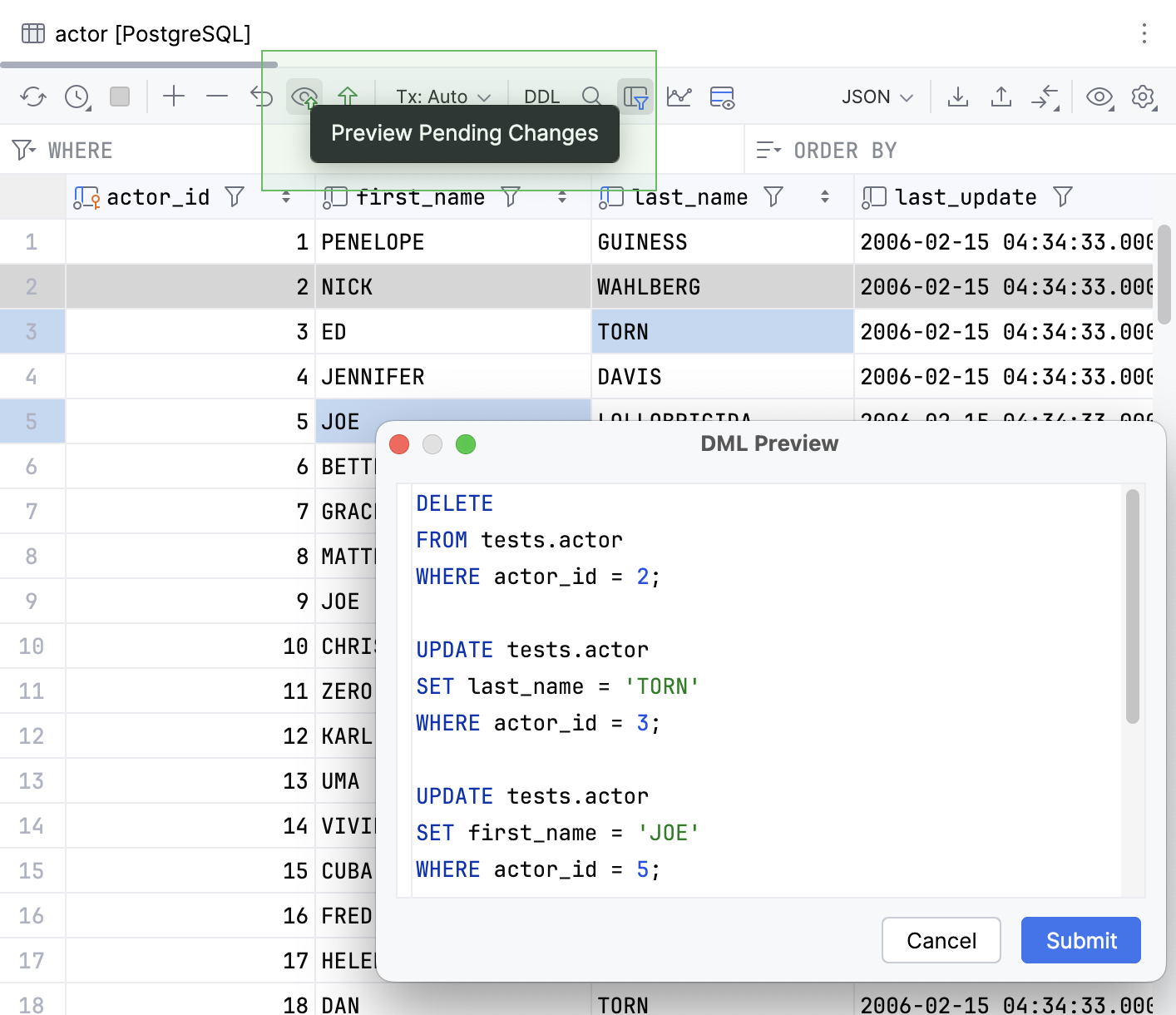Cancel the DML Preview dialog
1176x1015 pixels.
pos(941,940)
